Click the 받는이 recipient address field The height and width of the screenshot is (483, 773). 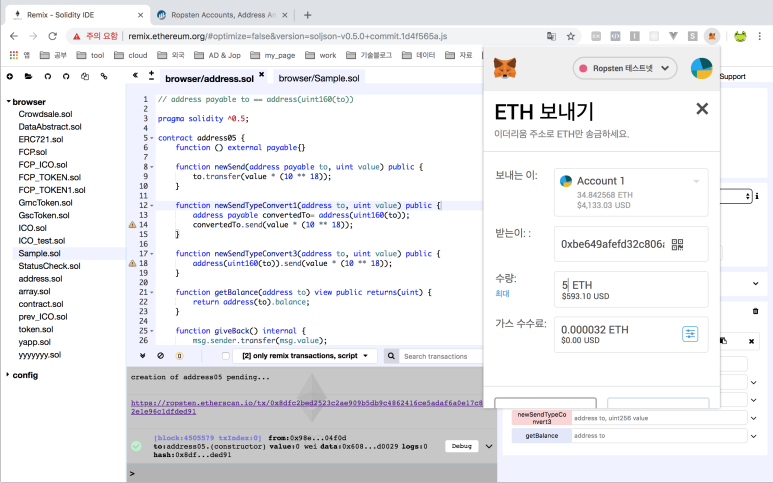click(x=631, y=244)
